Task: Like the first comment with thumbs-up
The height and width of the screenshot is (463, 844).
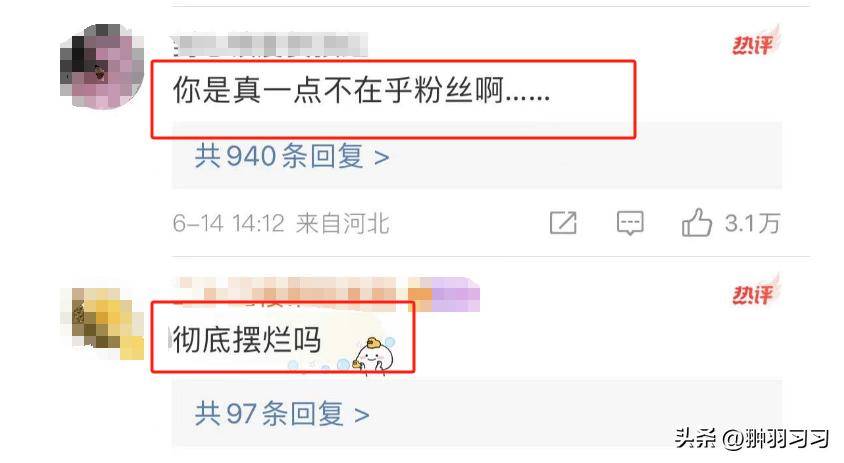Action: [x=697, y=222]
